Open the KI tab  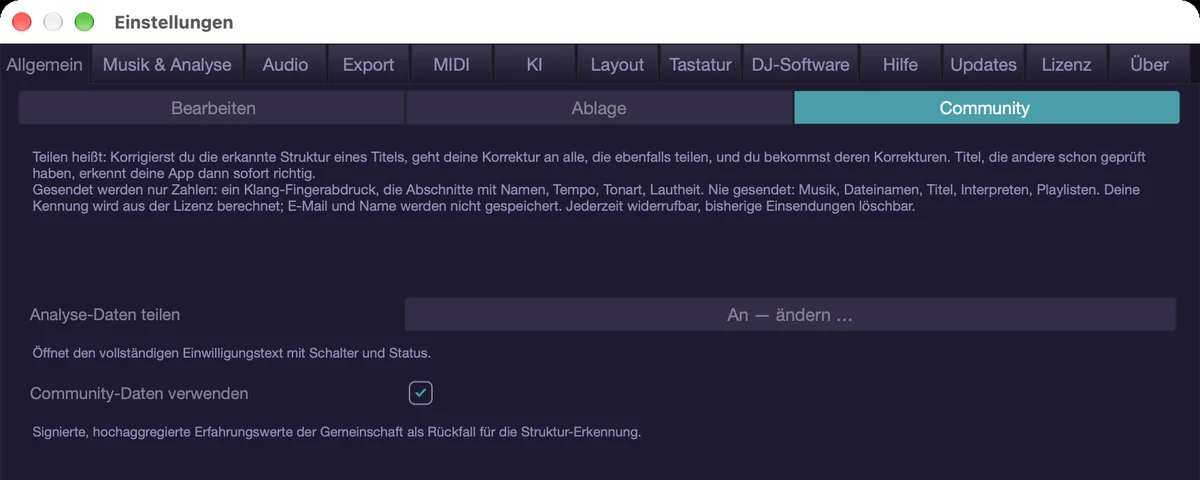pos(534,64)
